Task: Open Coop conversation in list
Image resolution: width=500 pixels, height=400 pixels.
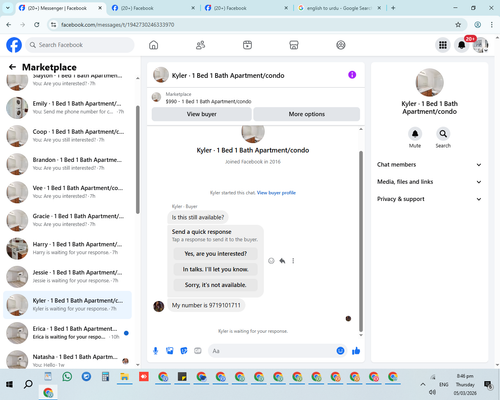Action: (68, 136)
